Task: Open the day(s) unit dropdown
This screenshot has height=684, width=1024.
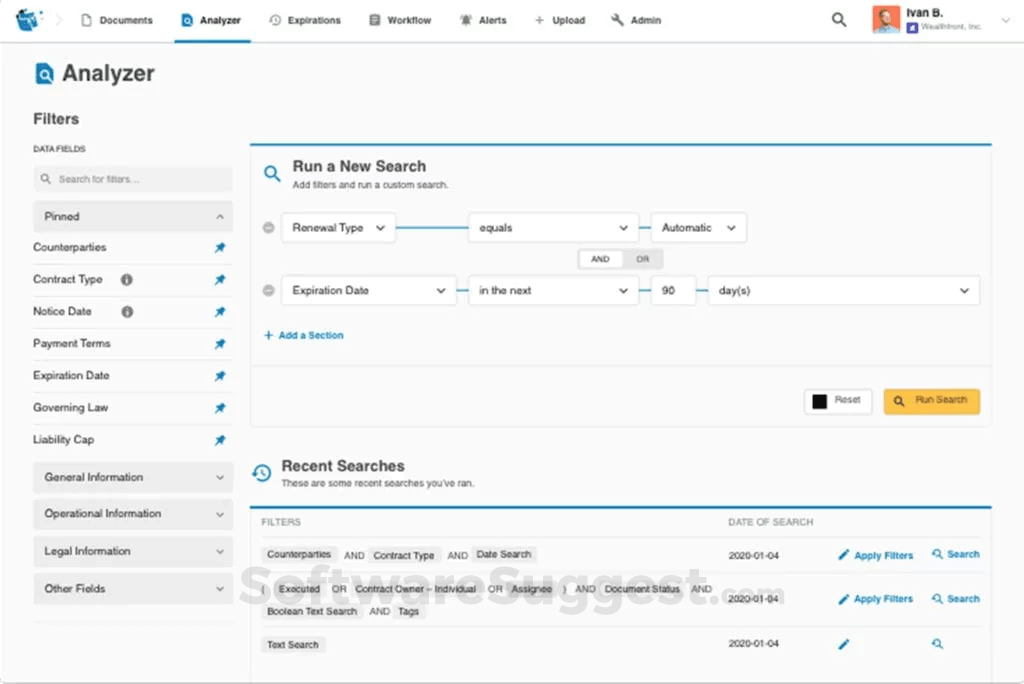Action: (845, 290)
